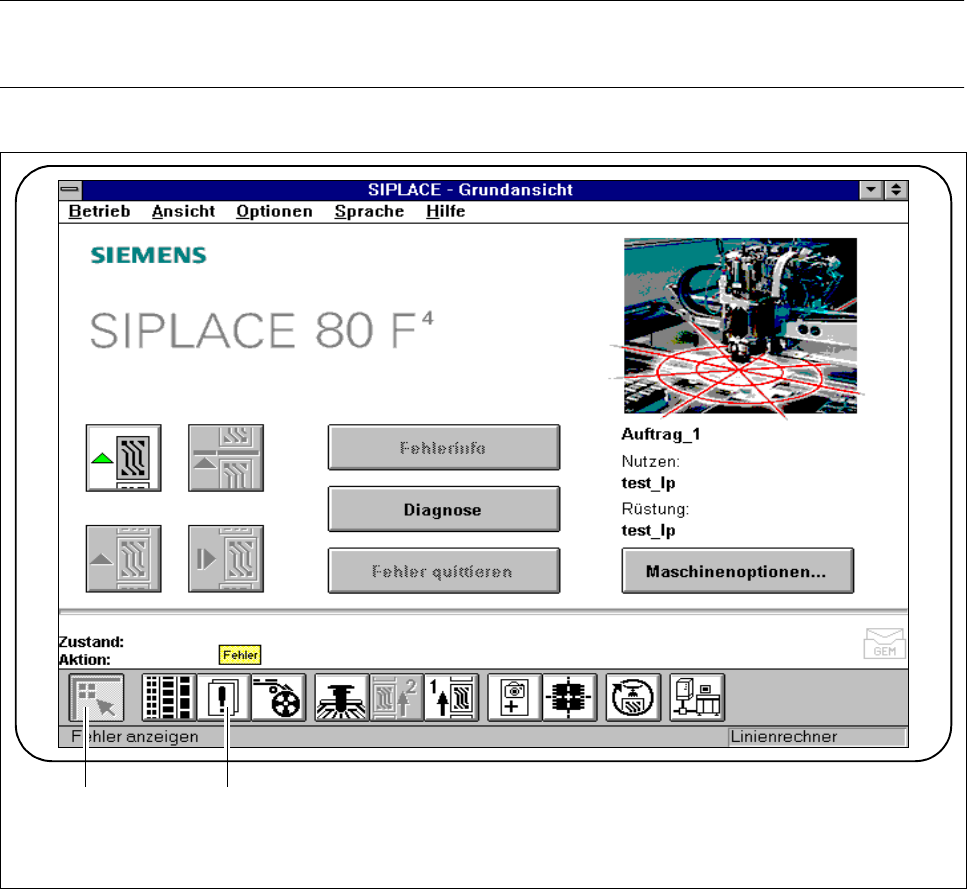Image resolution: width=967 pixels, height=889 pixels.
Task: Click the SIPLACE placement head photo
Action: [740, 326]
